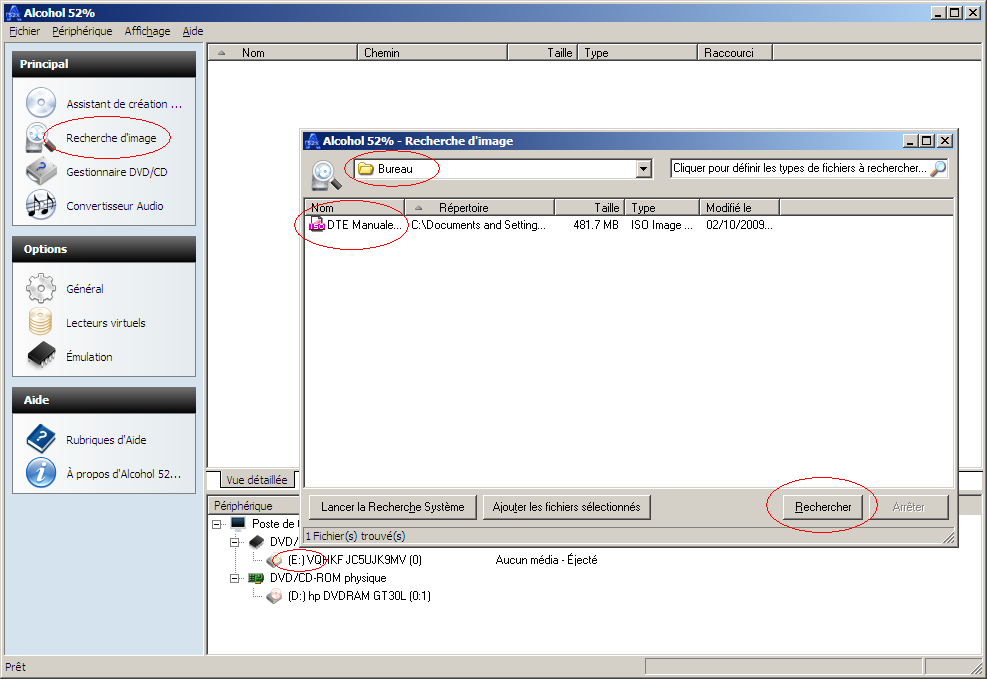Open the Fichier menu

(25, 31)
